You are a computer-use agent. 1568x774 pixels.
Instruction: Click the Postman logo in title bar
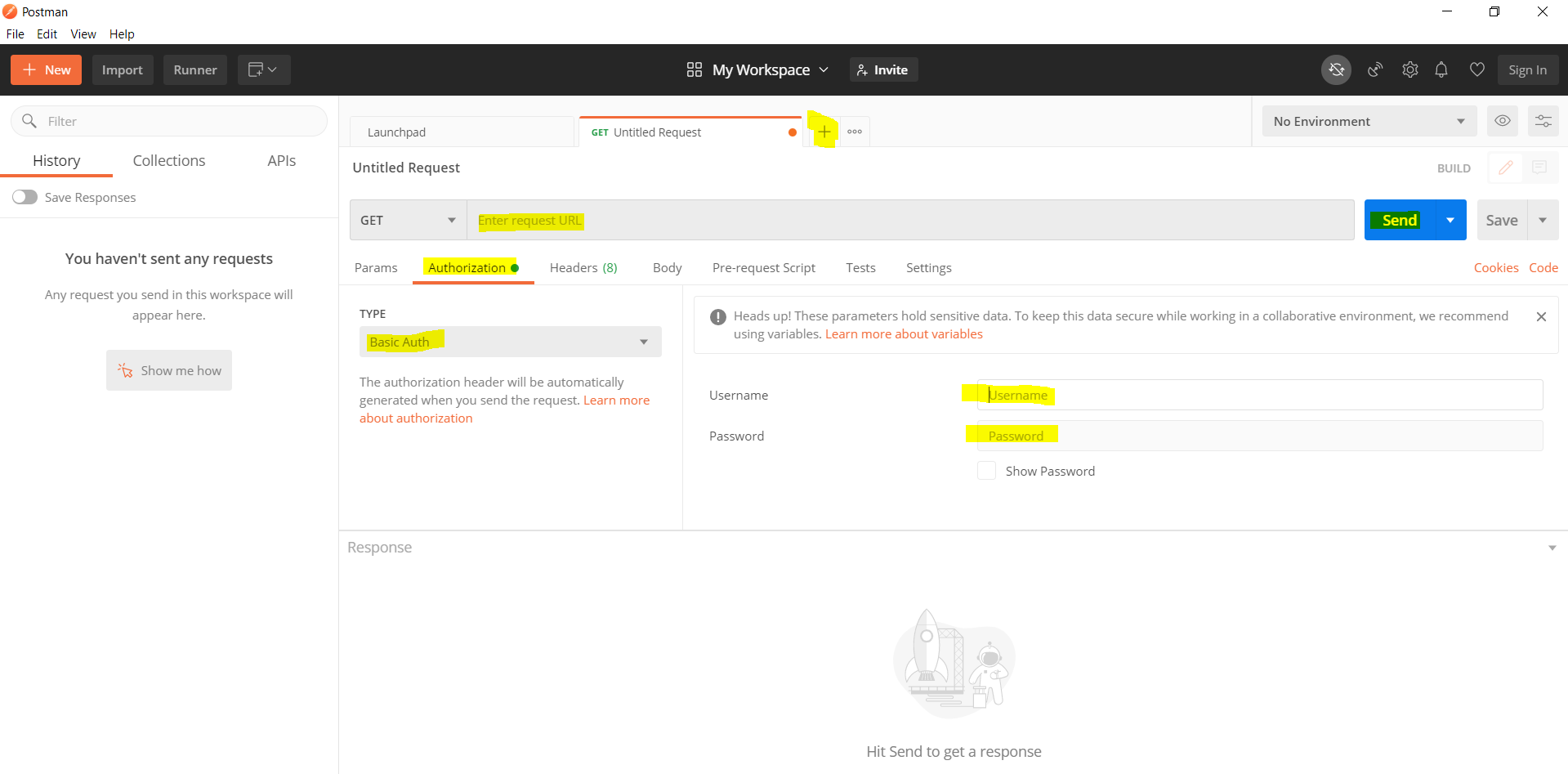tap(10, 11)
